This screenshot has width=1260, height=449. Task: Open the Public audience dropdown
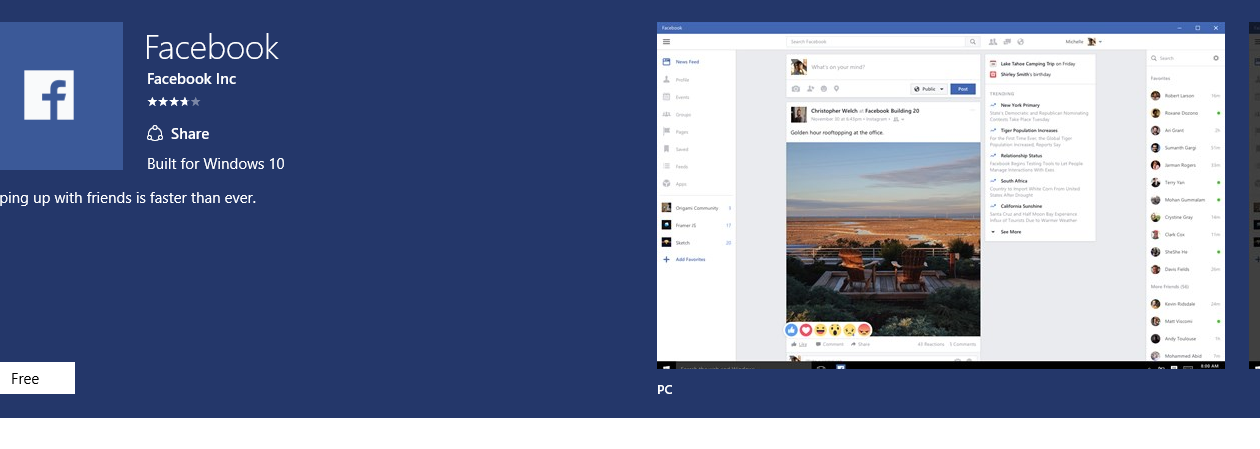pos(928,89)
